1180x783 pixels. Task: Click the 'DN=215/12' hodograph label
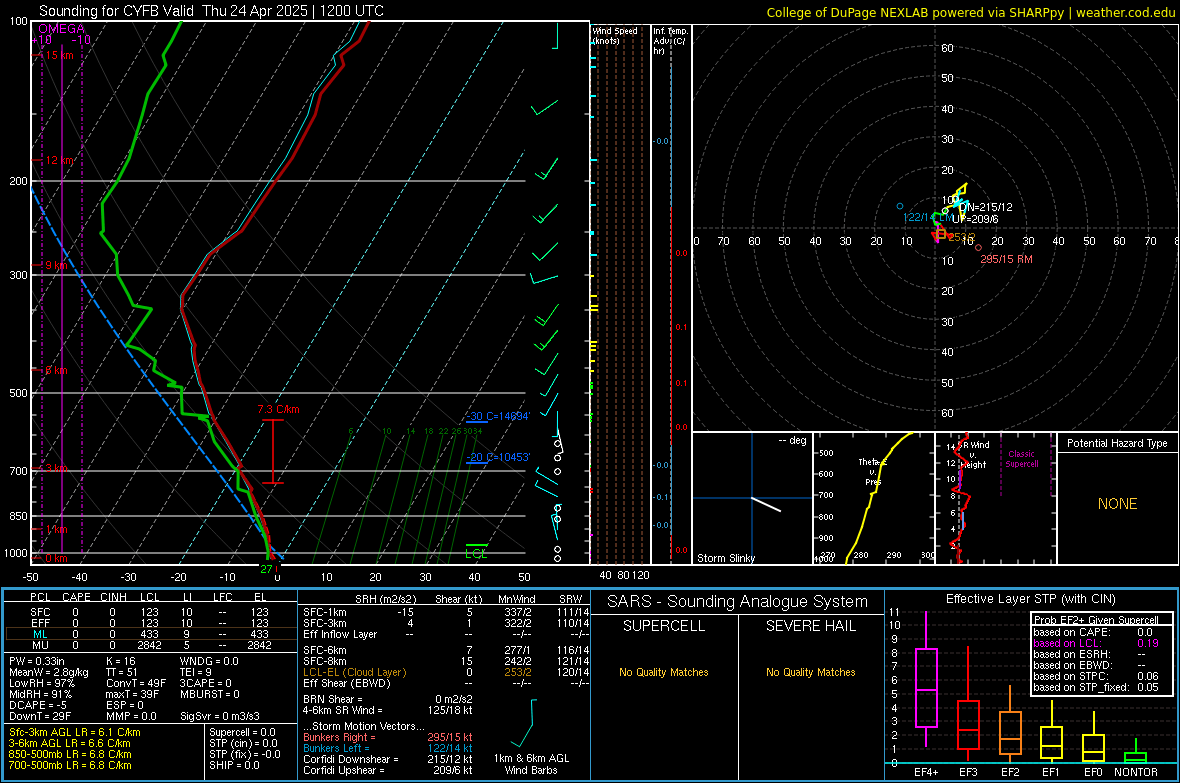point(986,207)
